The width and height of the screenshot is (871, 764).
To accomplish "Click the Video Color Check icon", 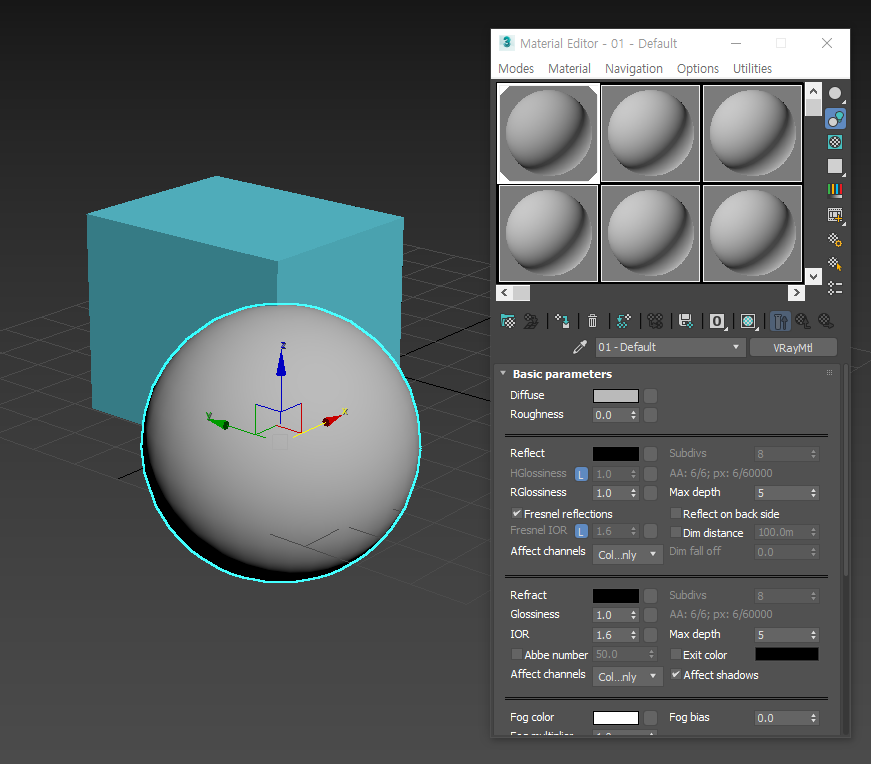I will coord(835,191).
